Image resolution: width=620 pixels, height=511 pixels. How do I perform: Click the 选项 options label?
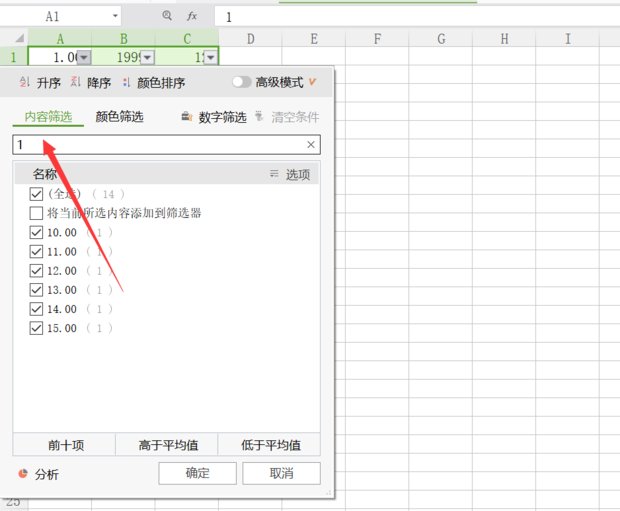pyautogui.click(x=298, y=174)
